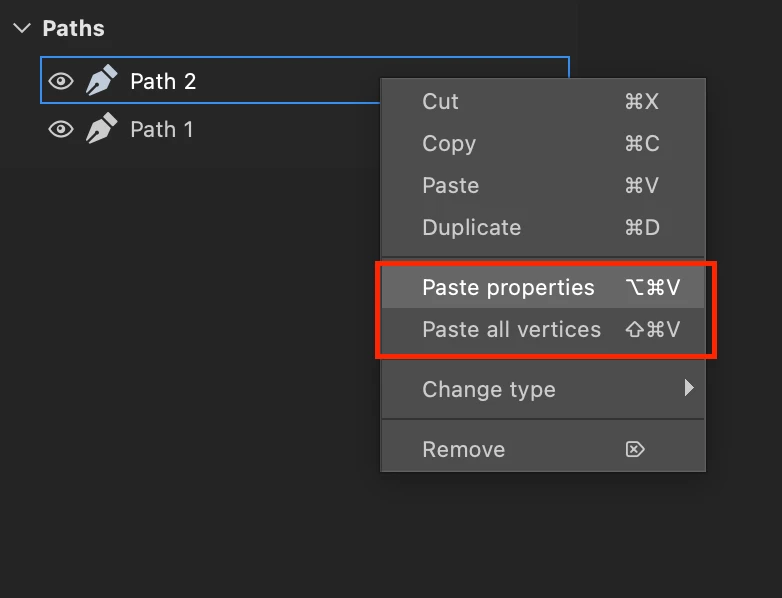Click the ⌘D shortcut hint beside Duplicate
Image resolution: width=782 pixels, height=598 pixels.
[642, 227]
